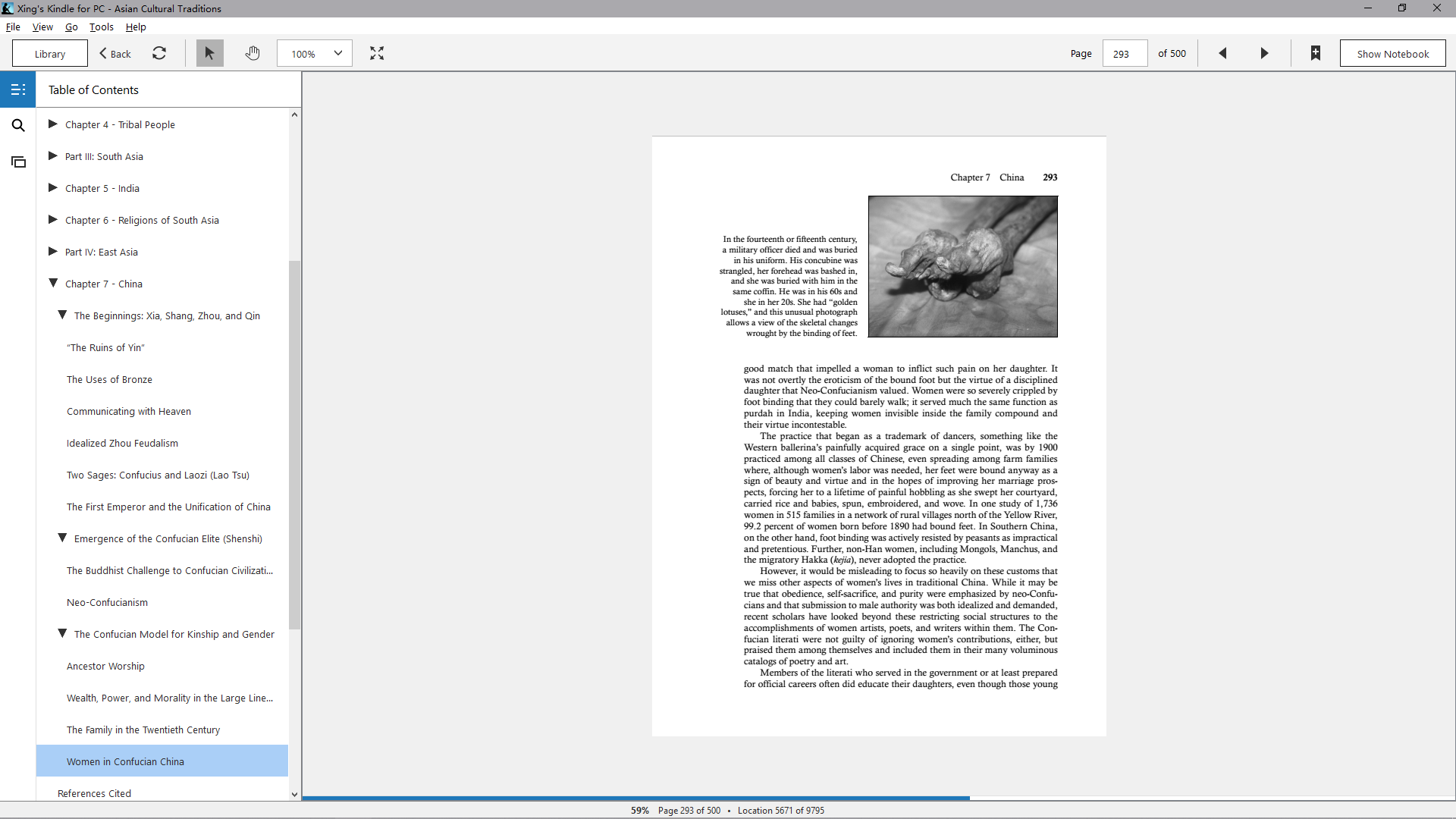Enter full screen mode
This screenshot has width=1456, height=819.
tap(377, 53)
